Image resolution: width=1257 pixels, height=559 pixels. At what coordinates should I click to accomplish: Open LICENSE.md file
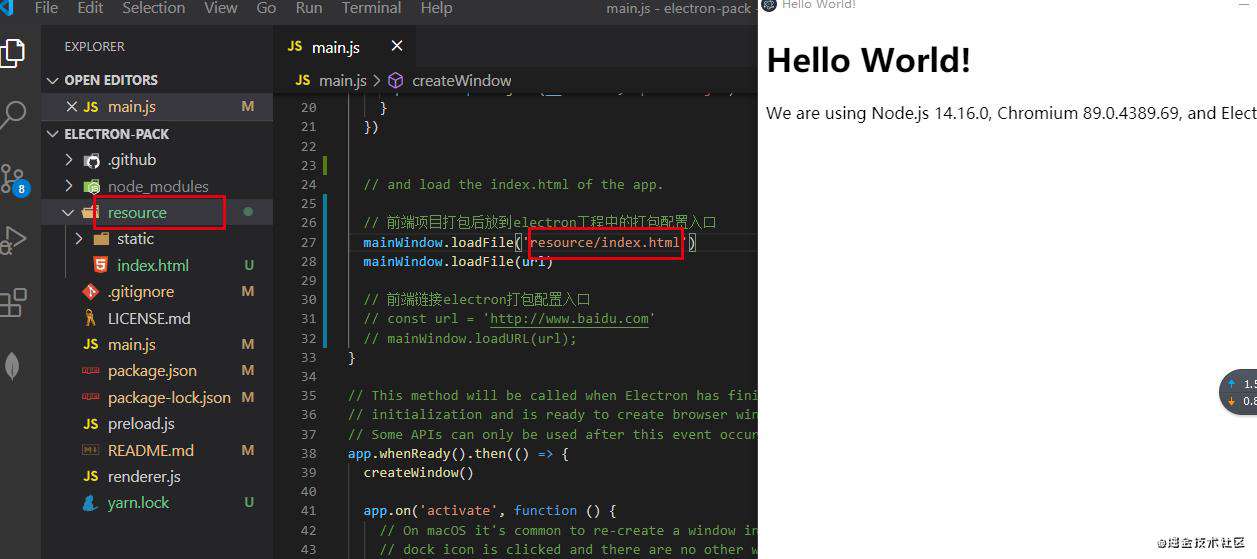tap(149, 318)
